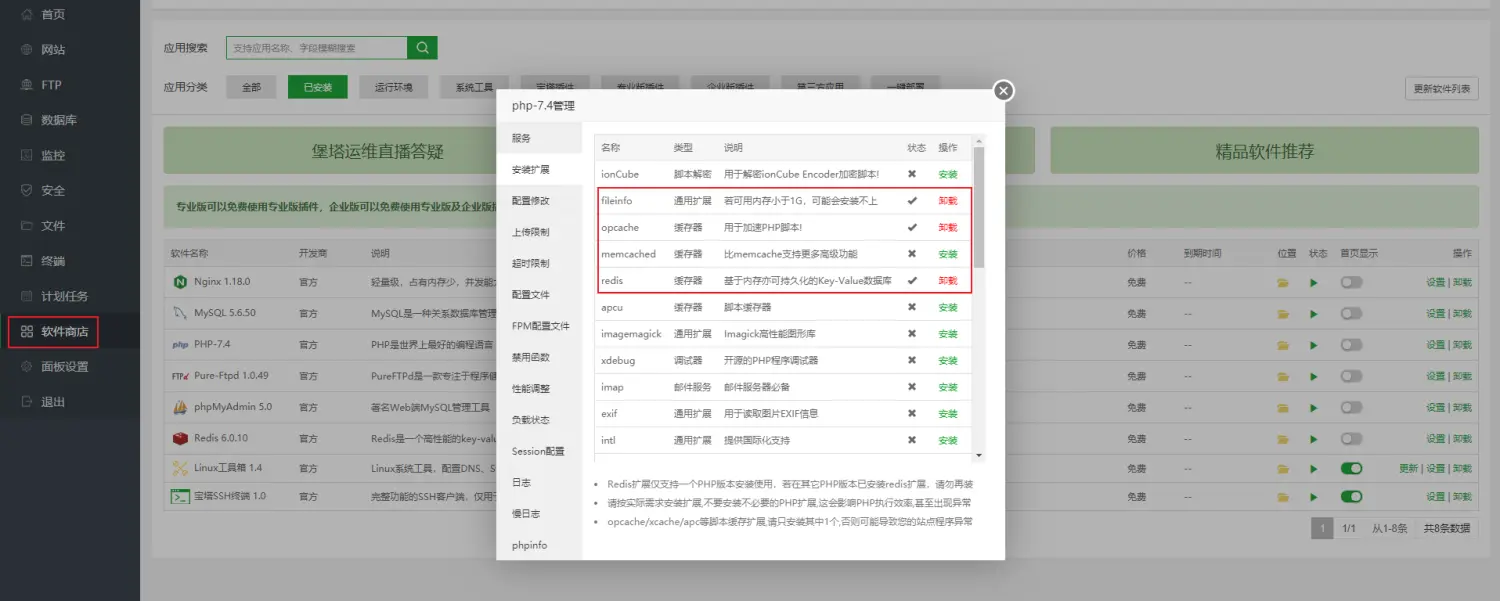Disable homepage display for Linux工具箱

(1351, 468)
